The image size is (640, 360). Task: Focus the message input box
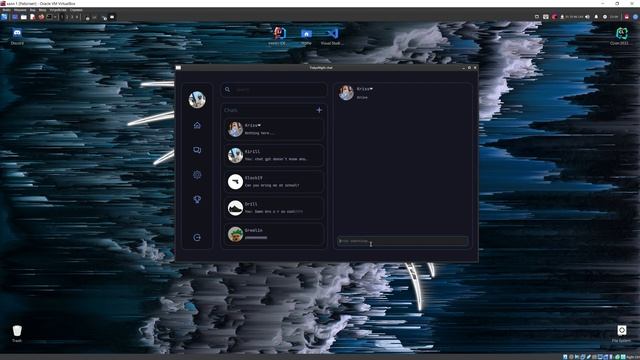402,241
